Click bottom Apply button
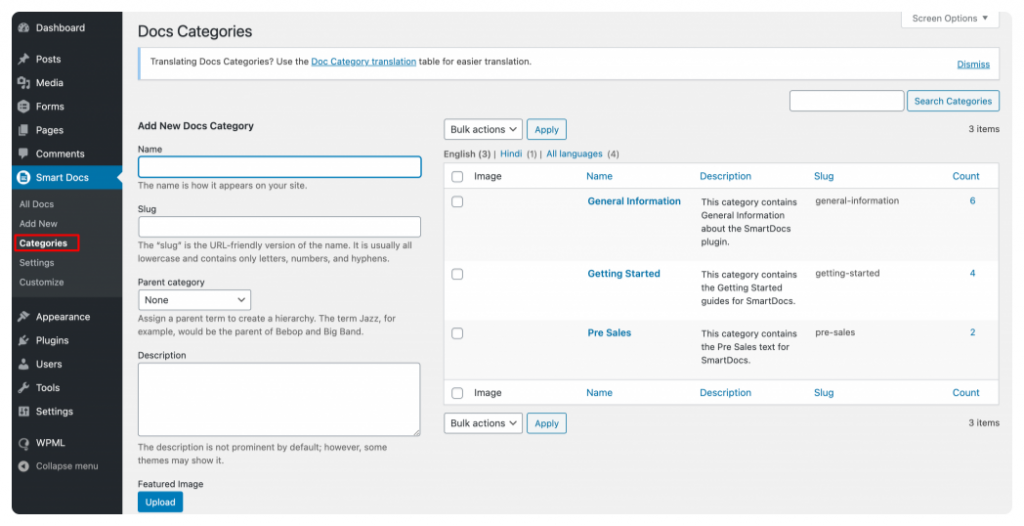 pyautogui.click(x=547, y=423)
